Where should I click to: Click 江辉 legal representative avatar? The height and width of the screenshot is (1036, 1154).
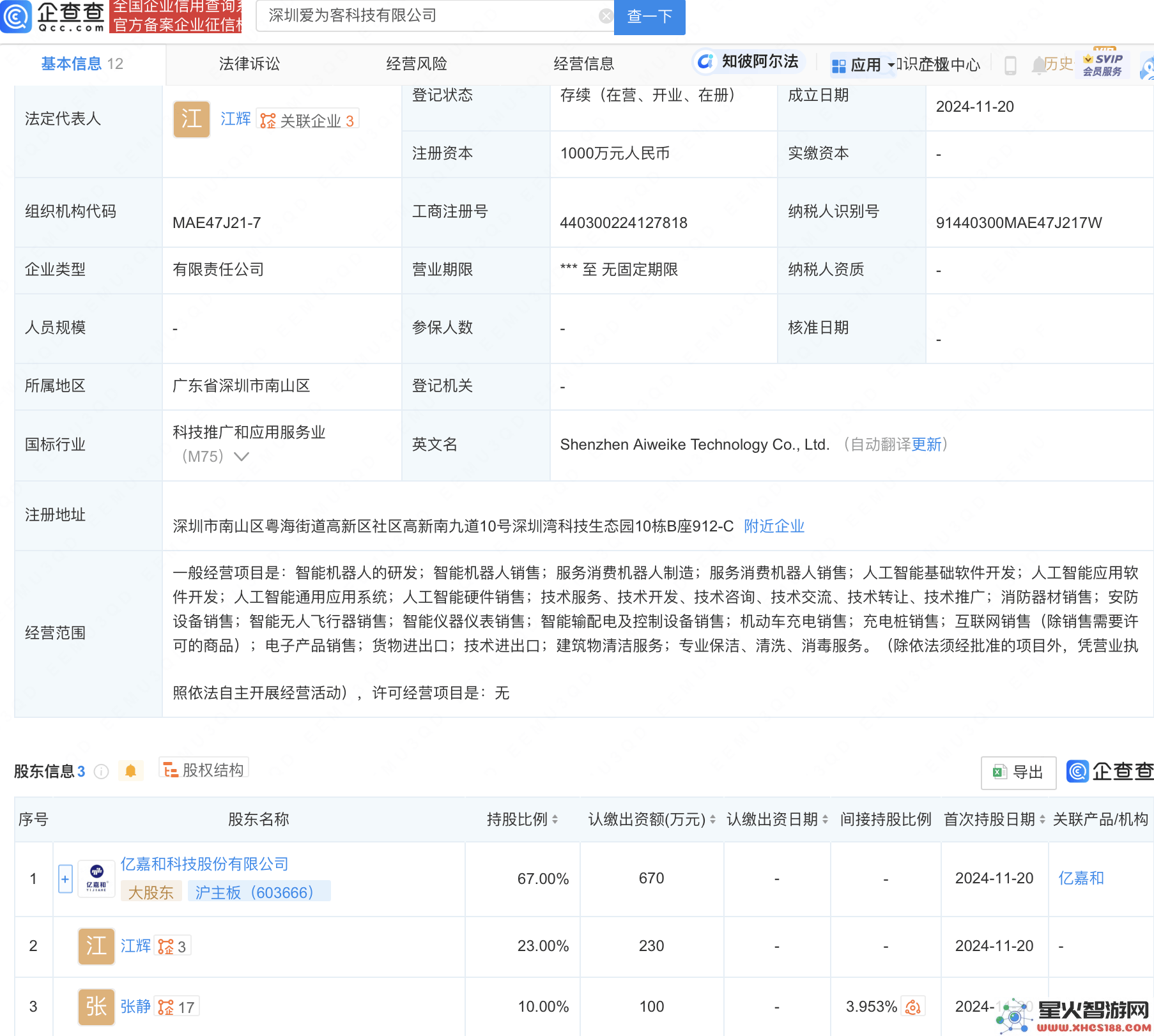click(x=192, y=119)
